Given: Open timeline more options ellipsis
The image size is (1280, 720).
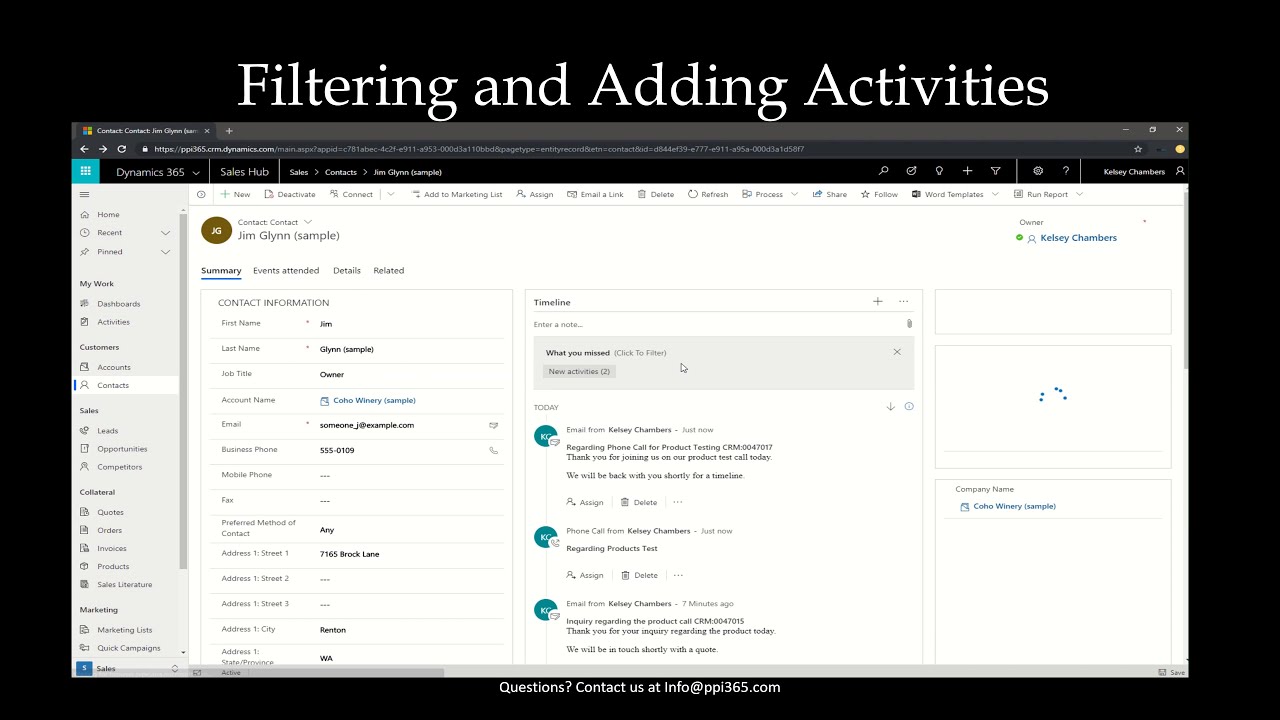Looking at the screenshot, I should 904,301.
